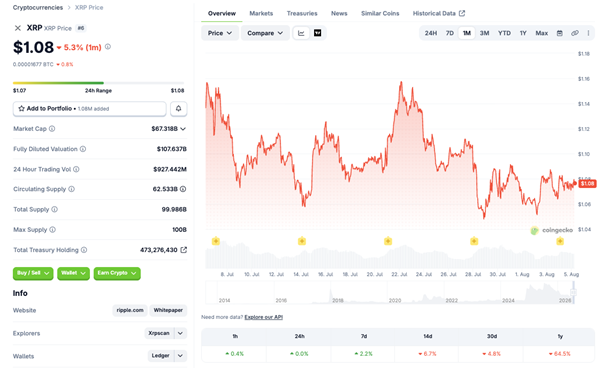This screenshot has height=368, width=602.
Task: Select the 3M time range
Action: click(x=485, y=33)
